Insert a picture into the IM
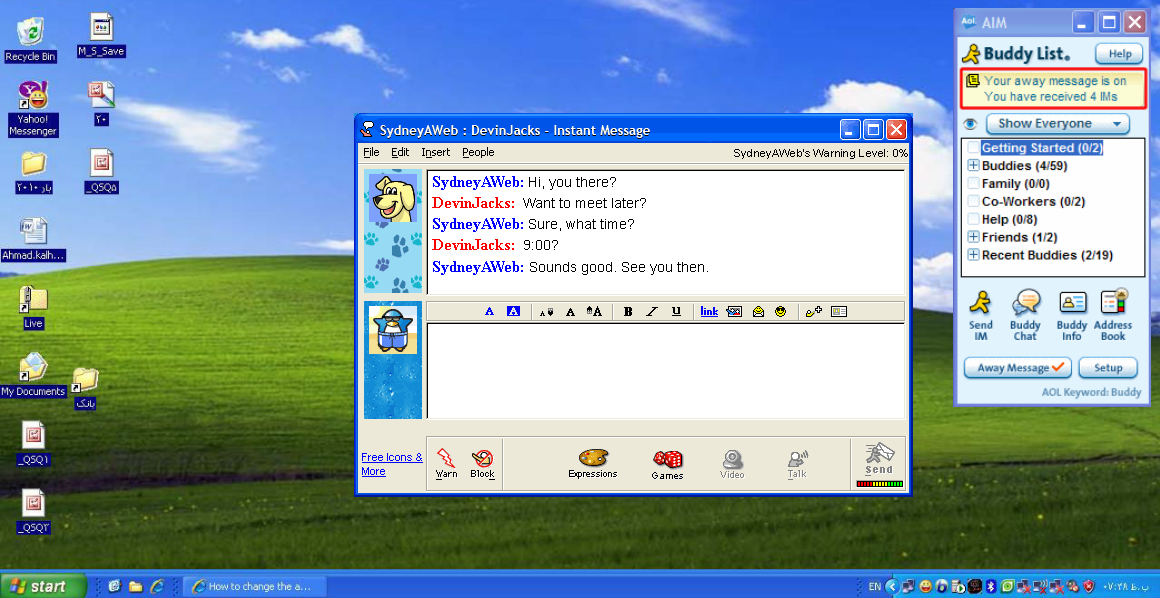 coord(734,312)
